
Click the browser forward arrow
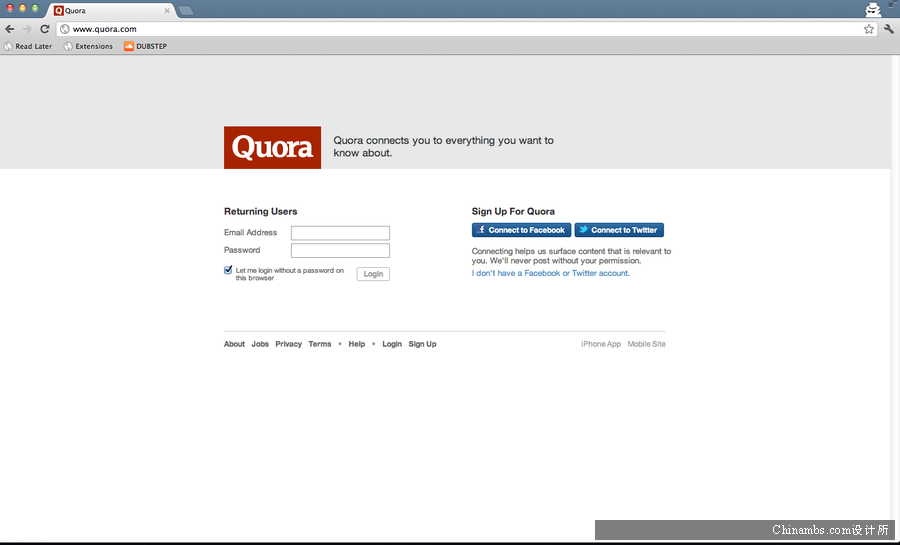point(27,29)
